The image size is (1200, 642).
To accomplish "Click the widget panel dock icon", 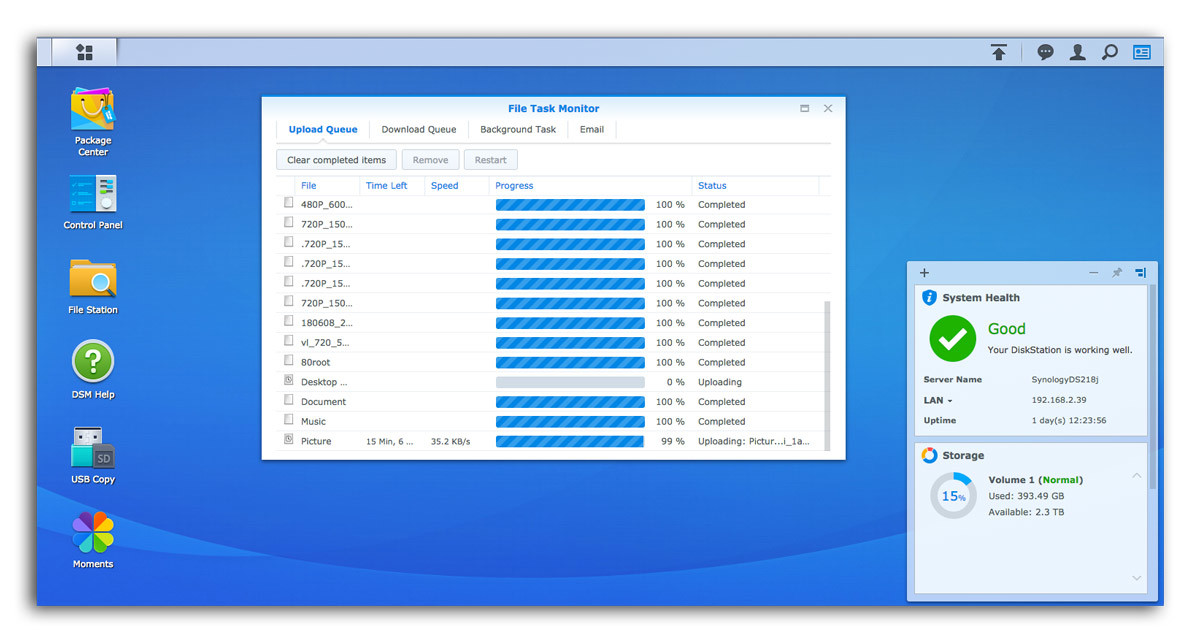I will (1140, 272).
